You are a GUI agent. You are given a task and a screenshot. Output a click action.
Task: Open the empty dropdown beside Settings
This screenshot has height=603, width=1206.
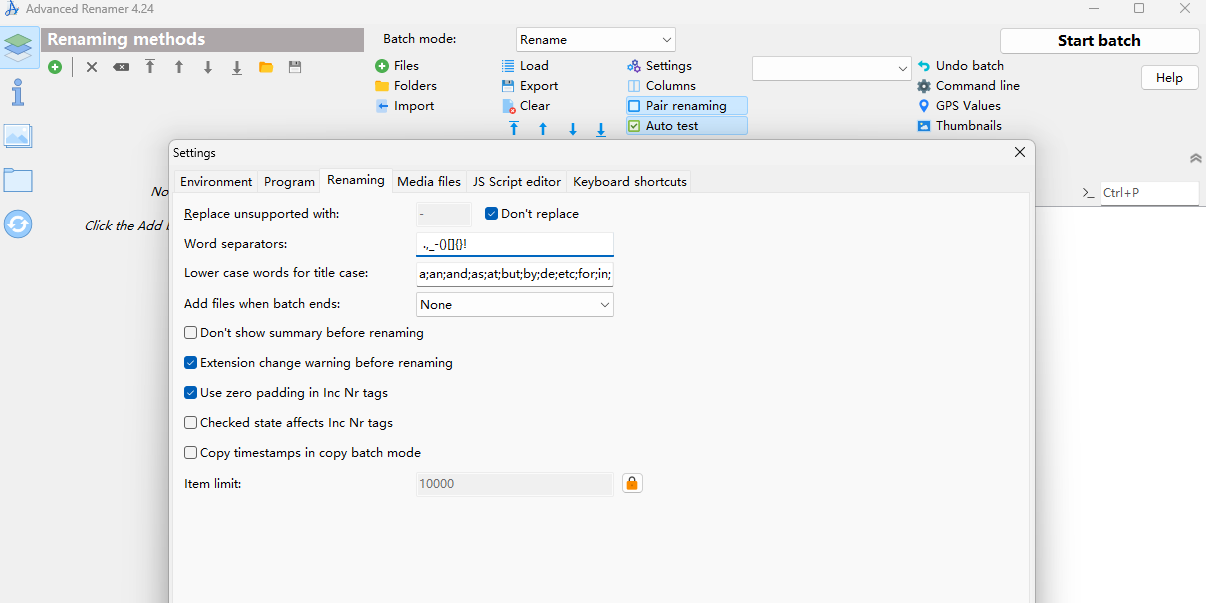831,68
